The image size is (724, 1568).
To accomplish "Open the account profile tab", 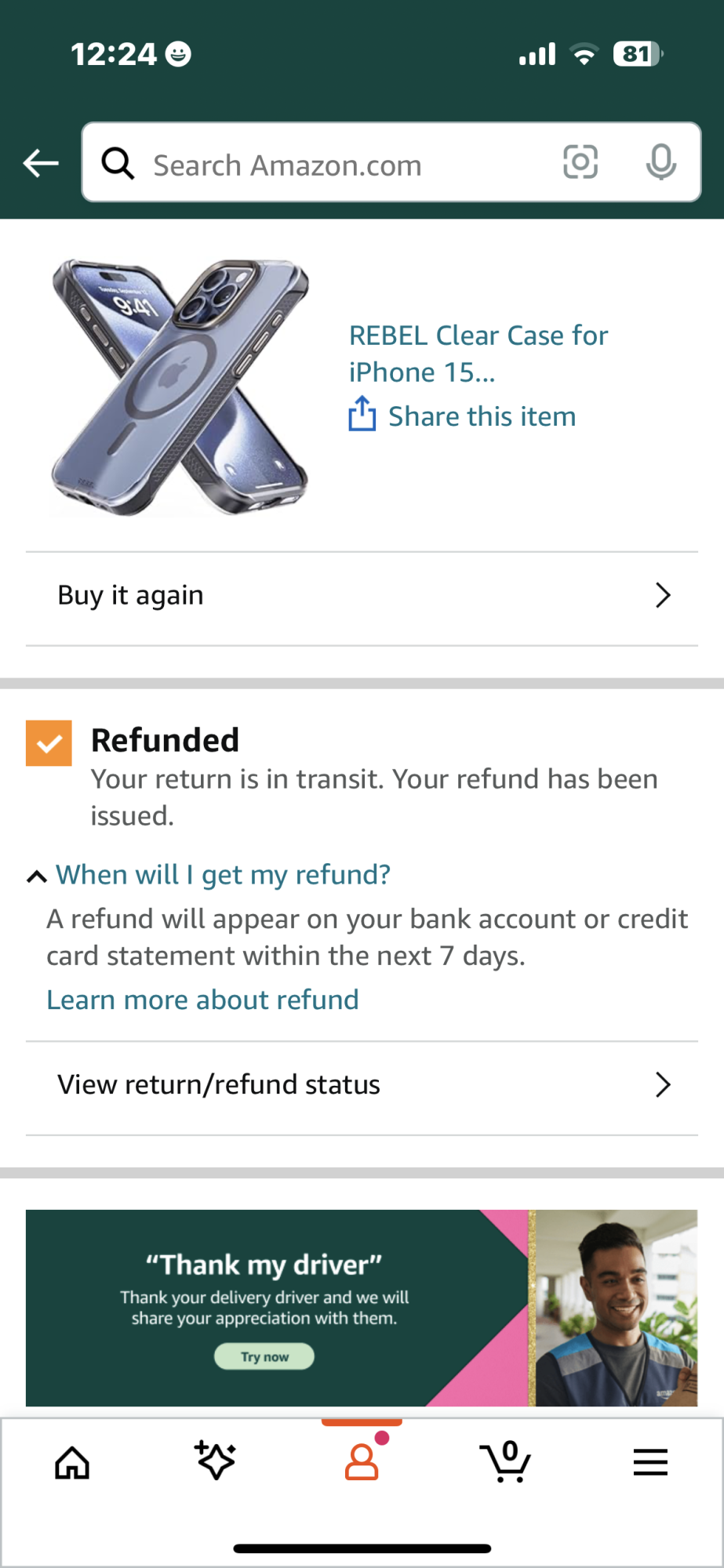I will [x=362, y=1461].
